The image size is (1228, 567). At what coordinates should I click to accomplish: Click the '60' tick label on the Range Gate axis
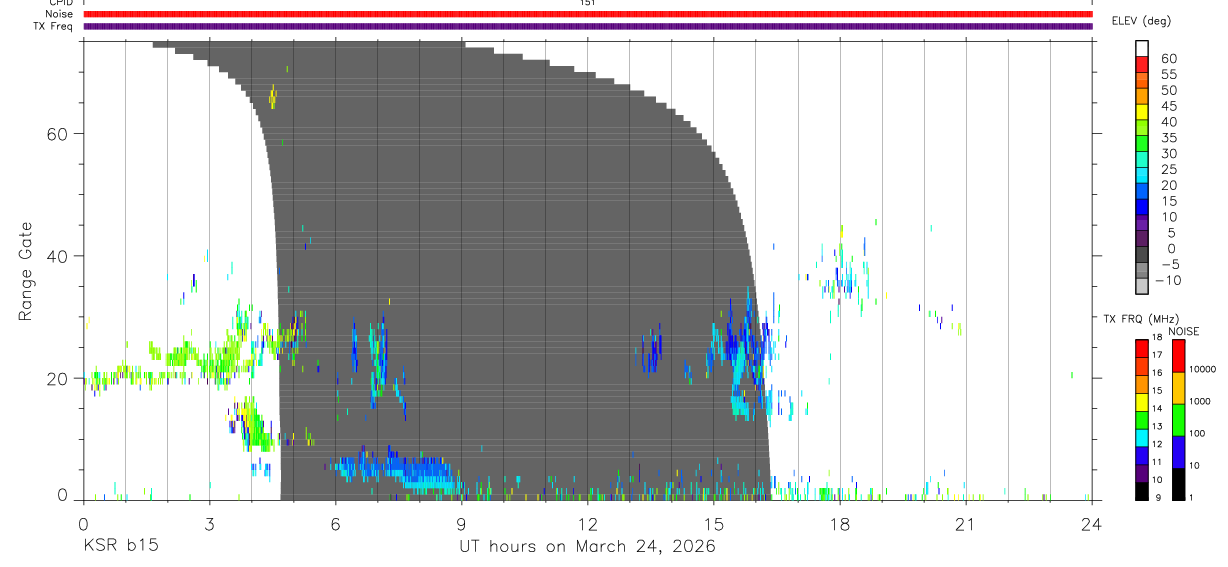[58, 134]
